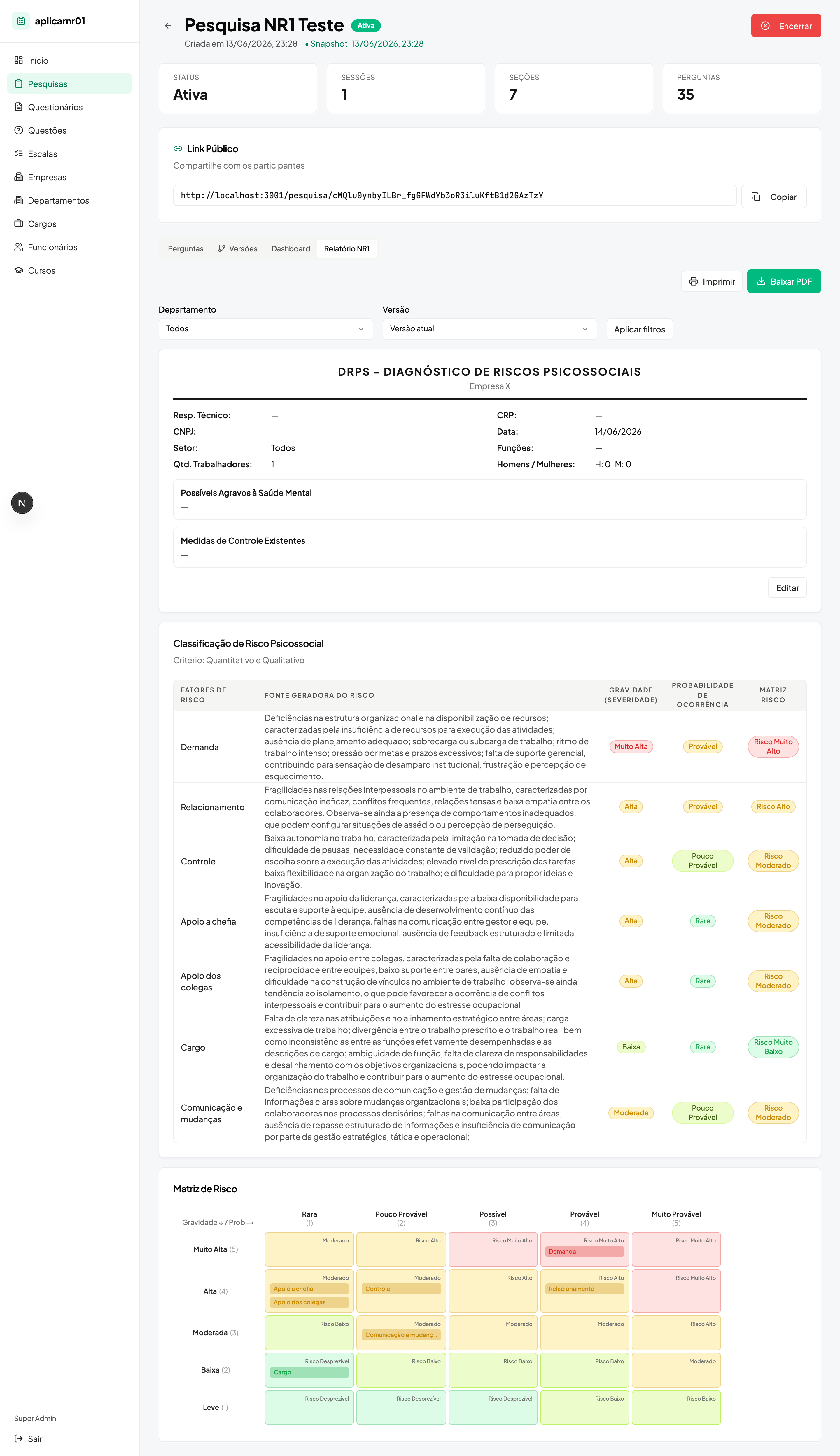Click the Comunicação e mudanç… matrix chip

(401, 1335)
